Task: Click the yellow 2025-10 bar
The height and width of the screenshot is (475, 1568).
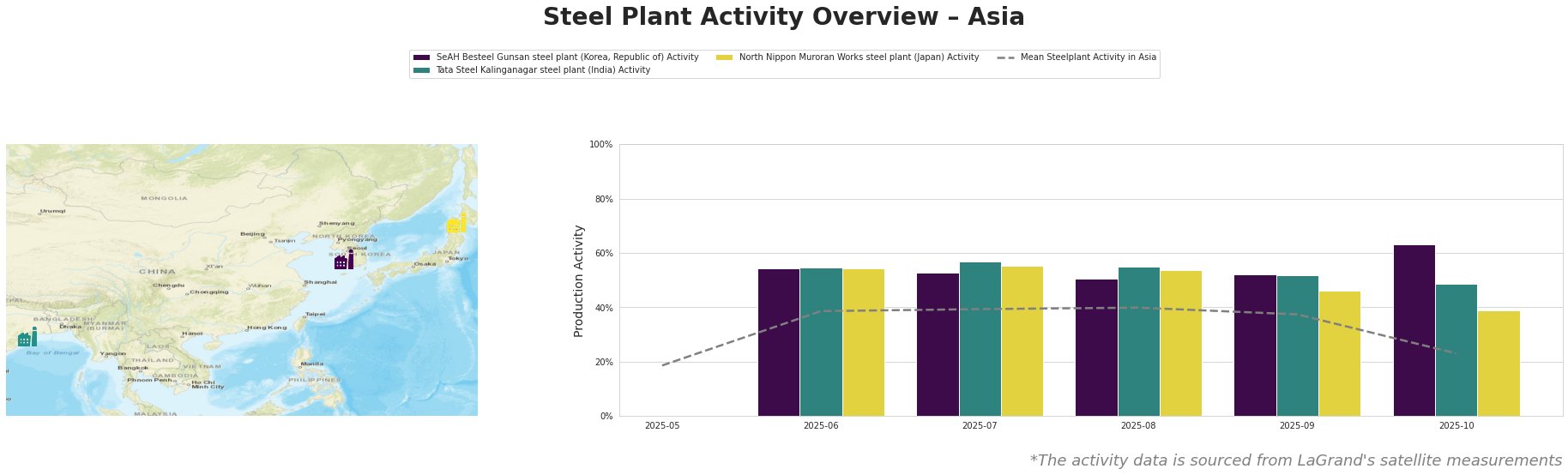Action: (x=1499, y=363)
